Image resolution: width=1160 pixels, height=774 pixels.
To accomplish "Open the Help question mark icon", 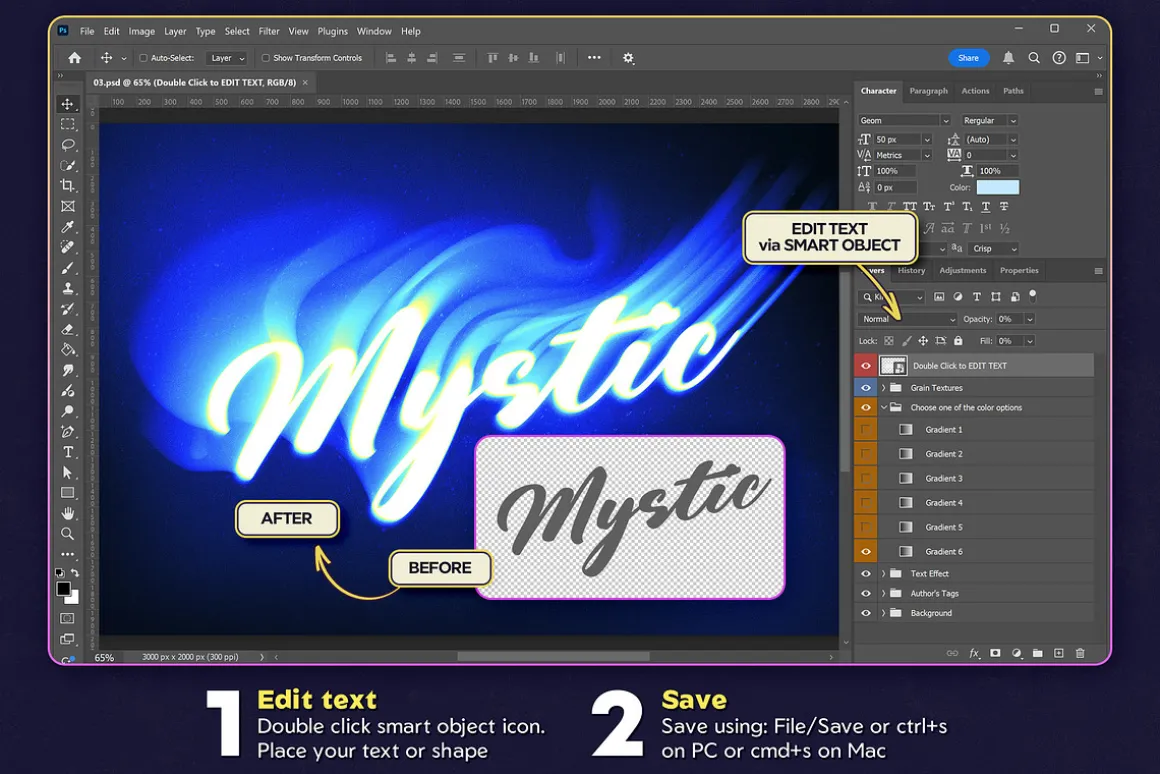I will (1059, 58).
